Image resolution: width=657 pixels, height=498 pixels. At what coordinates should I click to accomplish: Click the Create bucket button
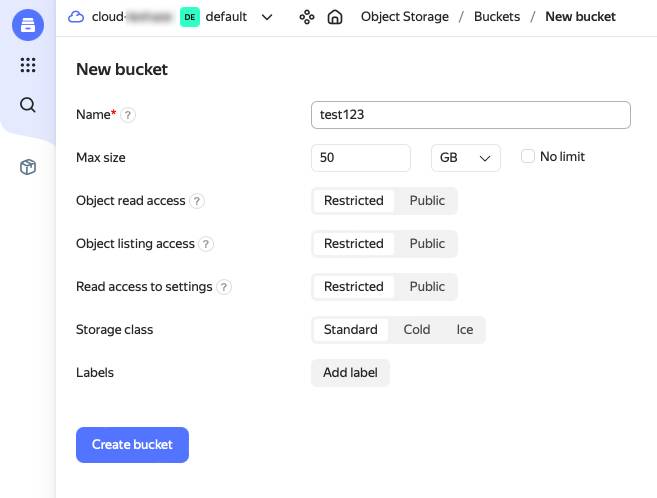(132, 445)
